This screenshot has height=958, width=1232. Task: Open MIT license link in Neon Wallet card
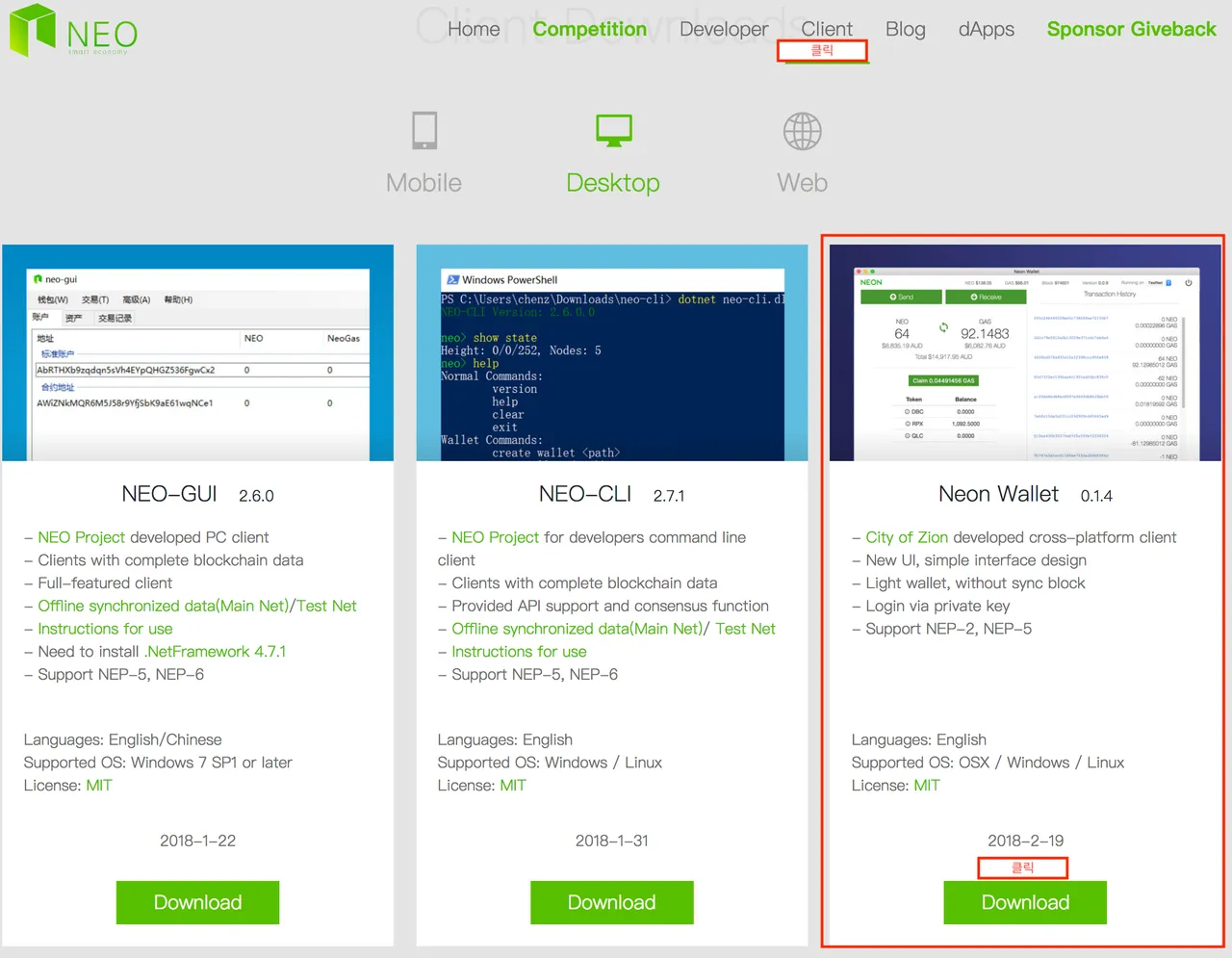[927, 786]
